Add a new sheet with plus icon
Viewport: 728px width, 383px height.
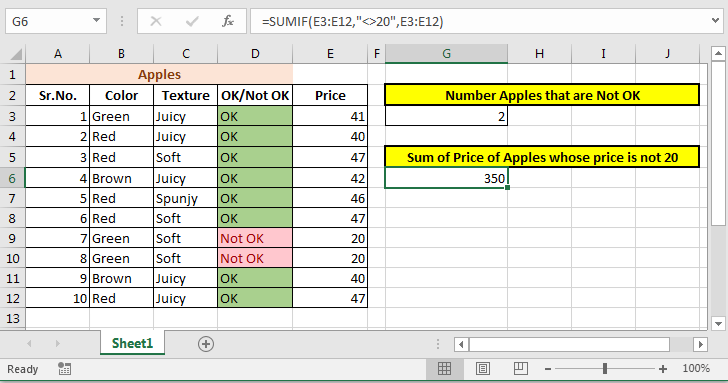(206, 344)
